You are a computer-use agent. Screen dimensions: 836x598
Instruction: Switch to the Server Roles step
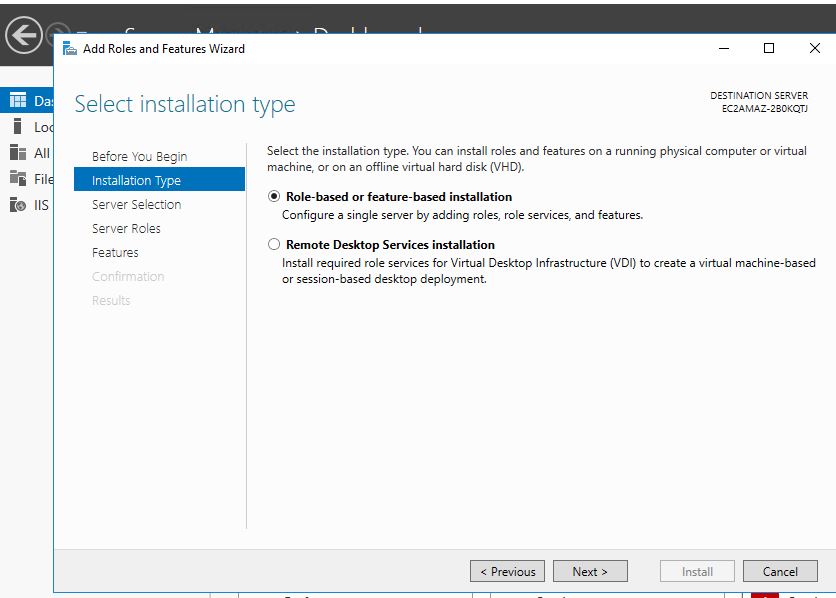pos(126,229)
